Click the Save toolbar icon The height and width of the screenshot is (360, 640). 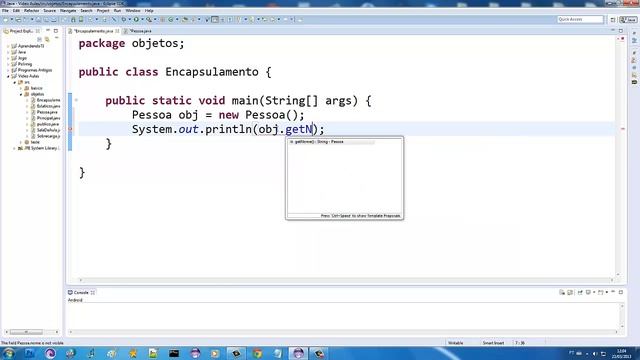(38, 20)
